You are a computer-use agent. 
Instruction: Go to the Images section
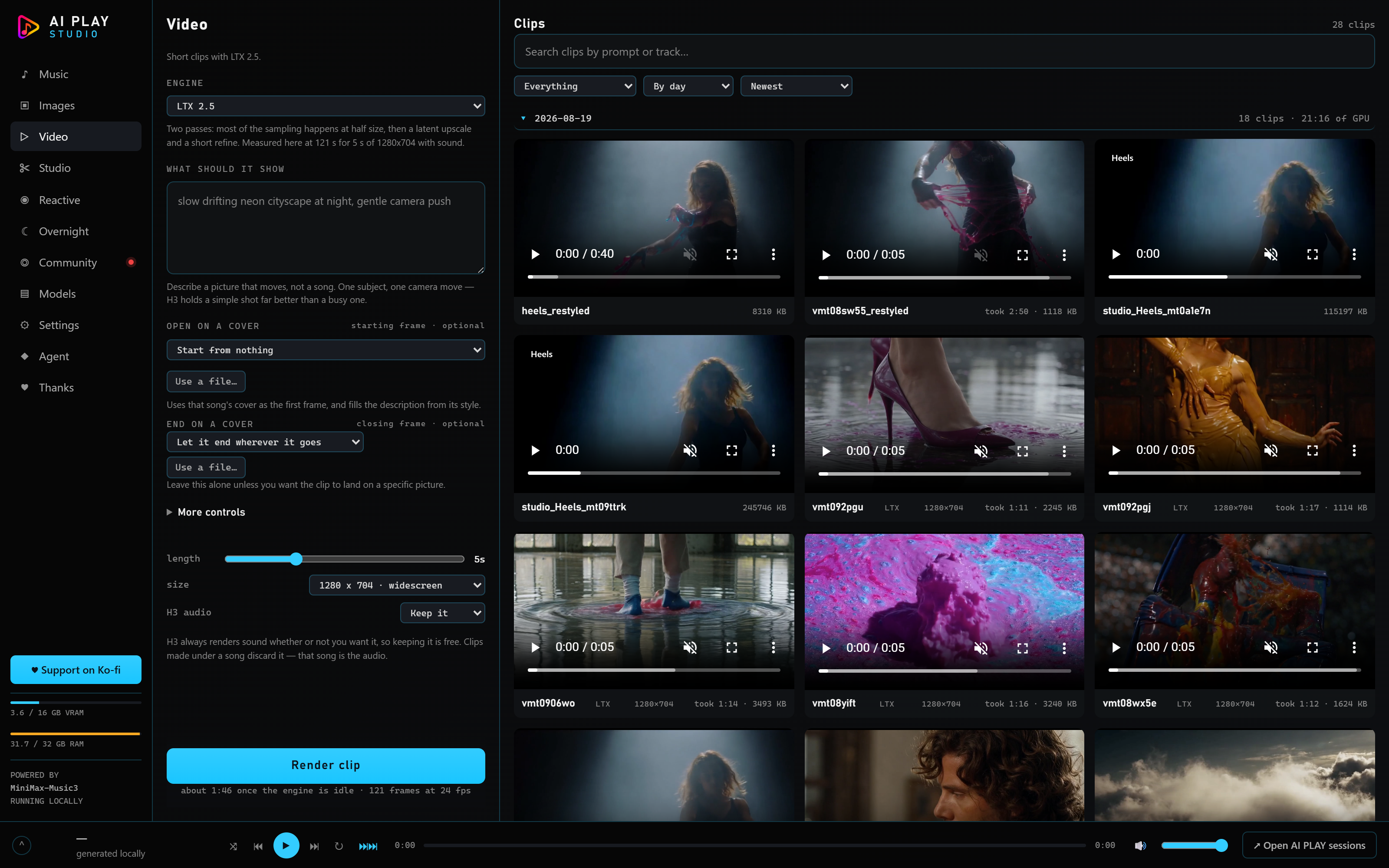pos(76,105)
